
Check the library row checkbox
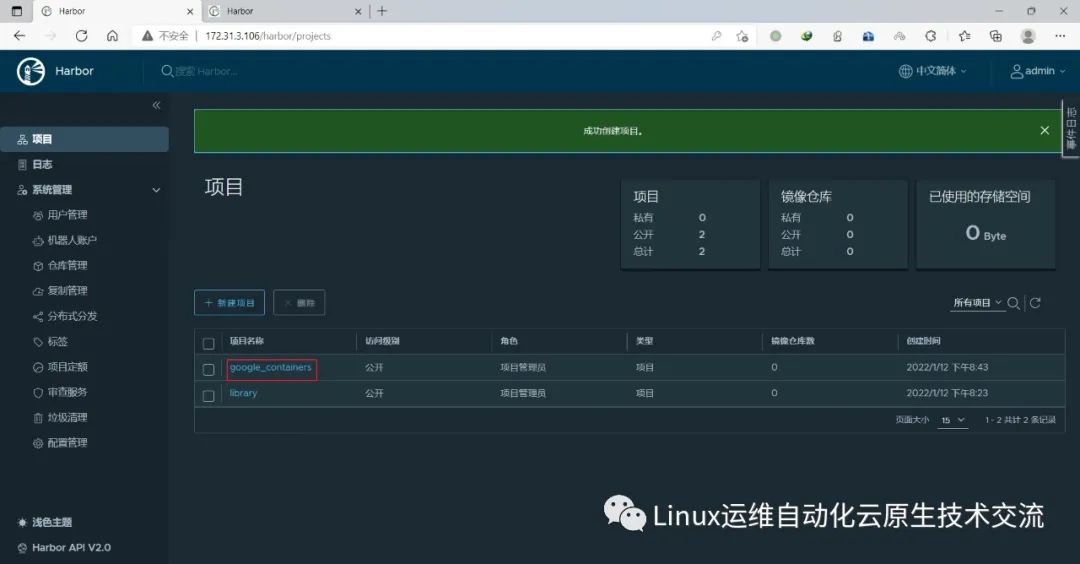pyautogui.click(x=209, y=395)
